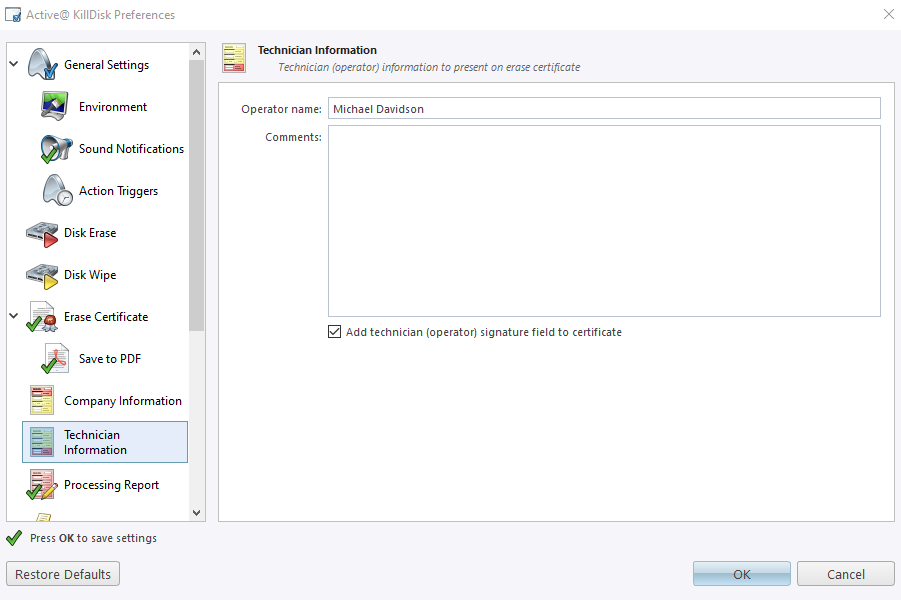Collapse the Erase Certificate tree node
Viewport: 901px width, 600px height.
(x=13, y=317)
